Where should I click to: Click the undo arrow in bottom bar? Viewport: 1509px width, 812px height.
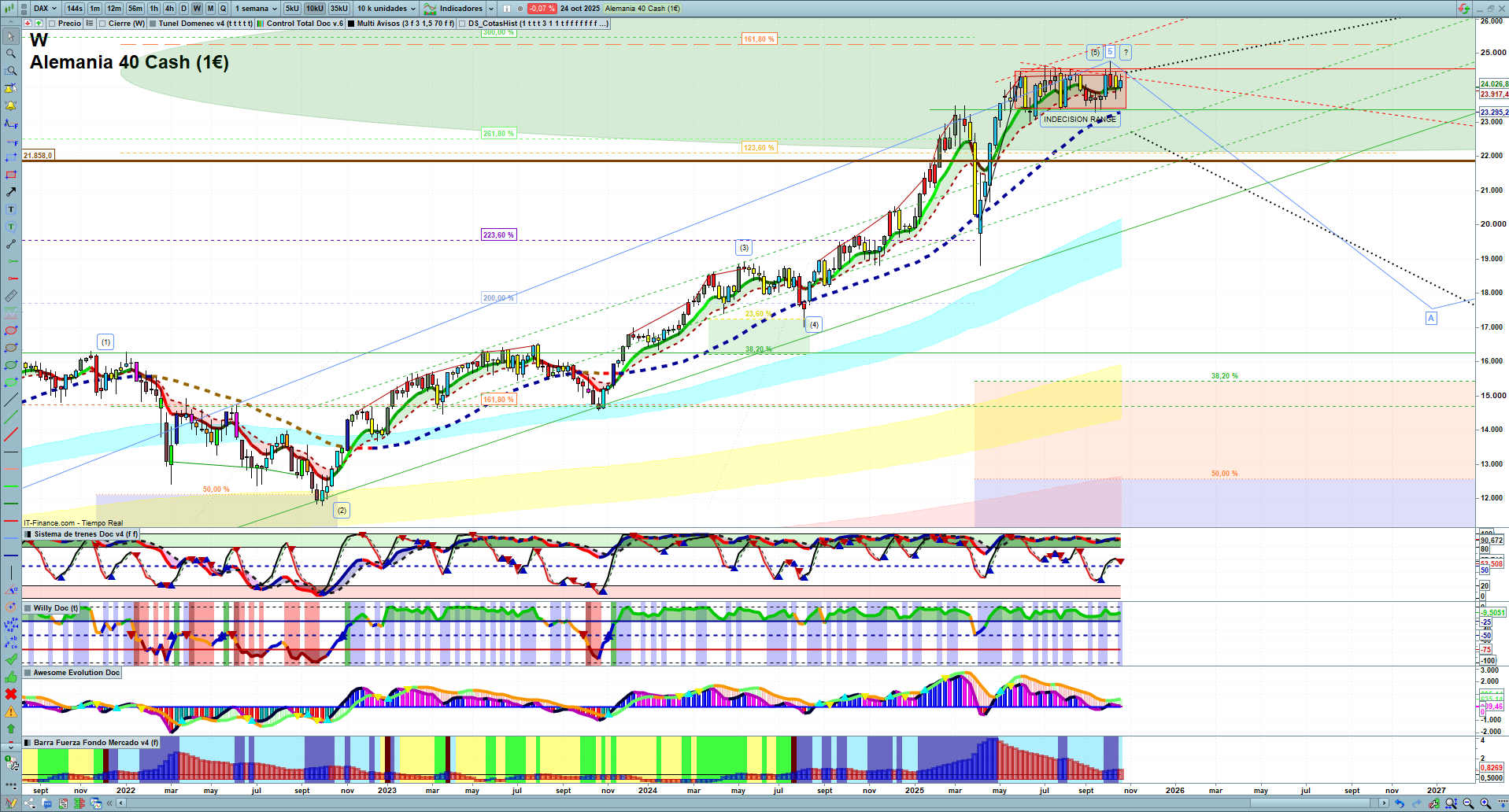point(1399,803)
